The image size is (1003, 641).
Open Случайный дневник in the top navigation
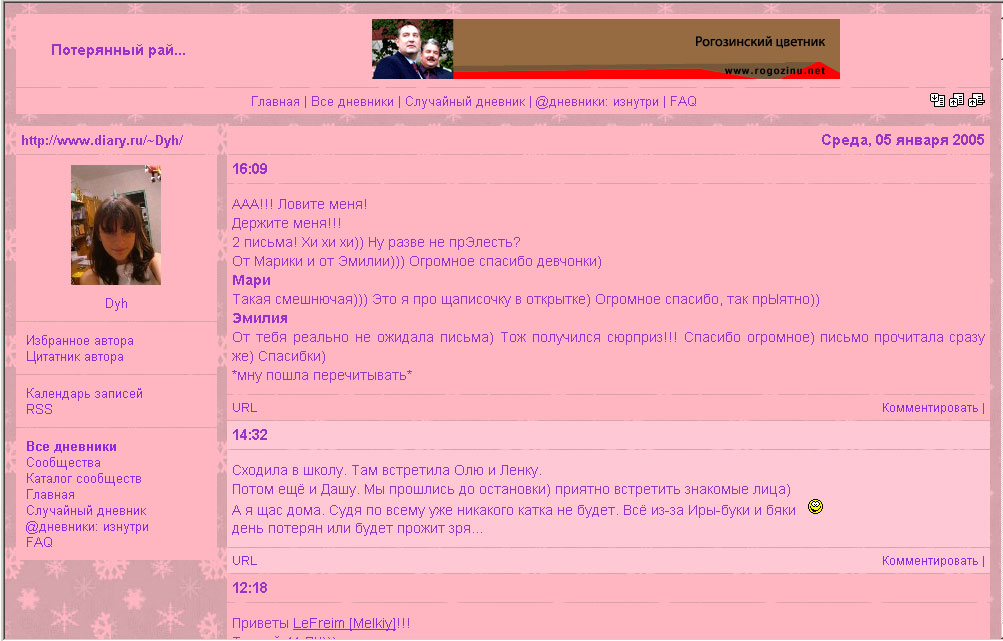coord(465,102)
